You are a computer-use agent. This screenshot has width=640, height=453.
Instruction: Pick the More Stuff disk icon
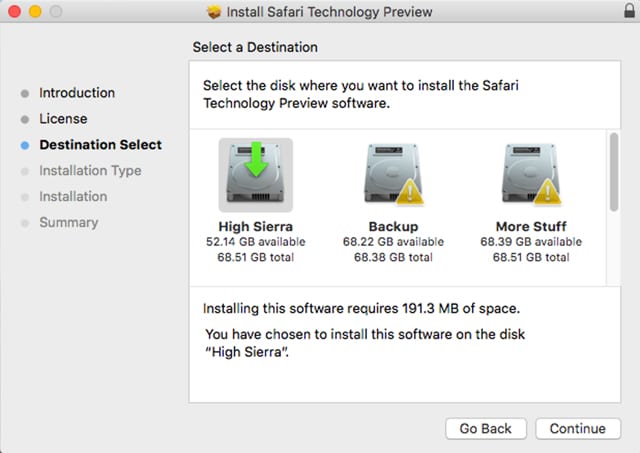click(x=531, y=174)
